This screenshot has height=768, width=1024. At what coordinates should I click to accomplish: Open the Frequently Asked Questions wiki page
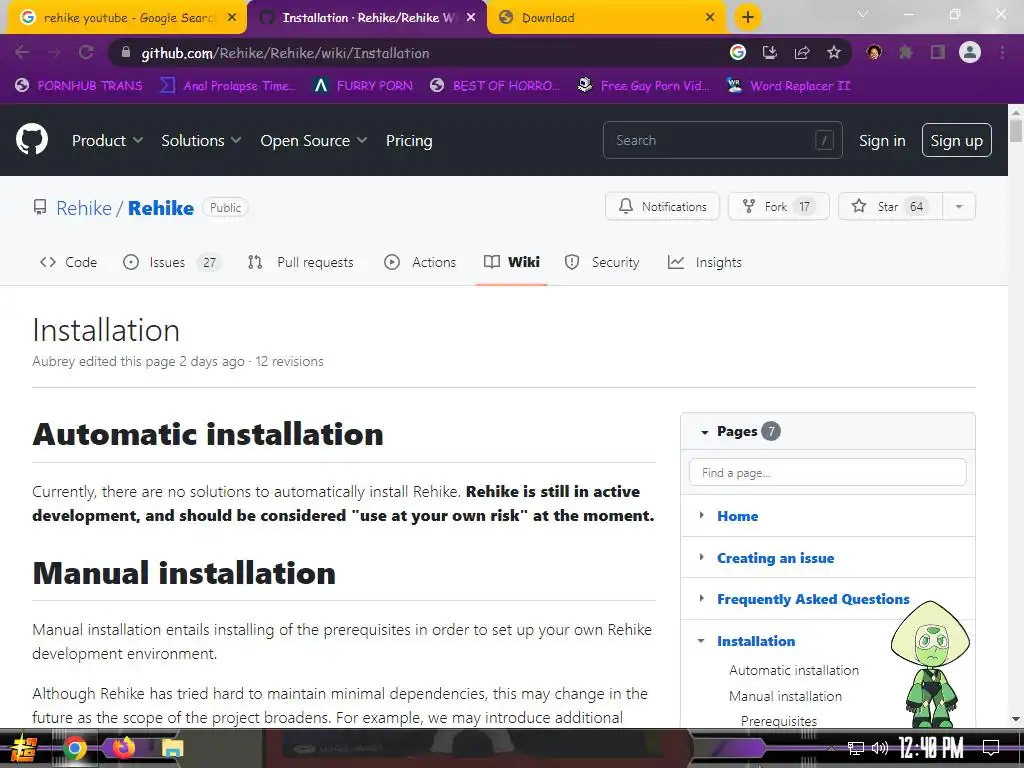[x=813, y=599]
